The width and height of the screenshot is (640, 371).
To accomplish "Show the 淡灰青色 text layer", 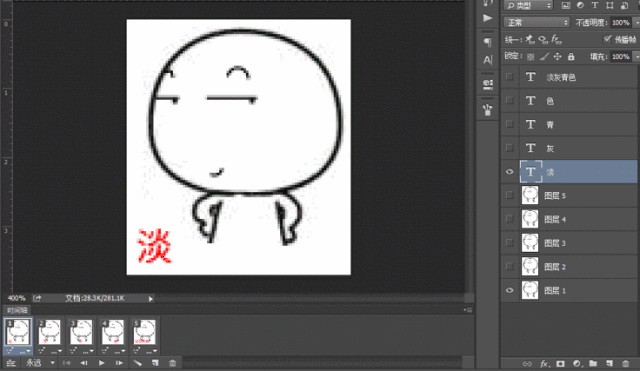I will point(509,77).
